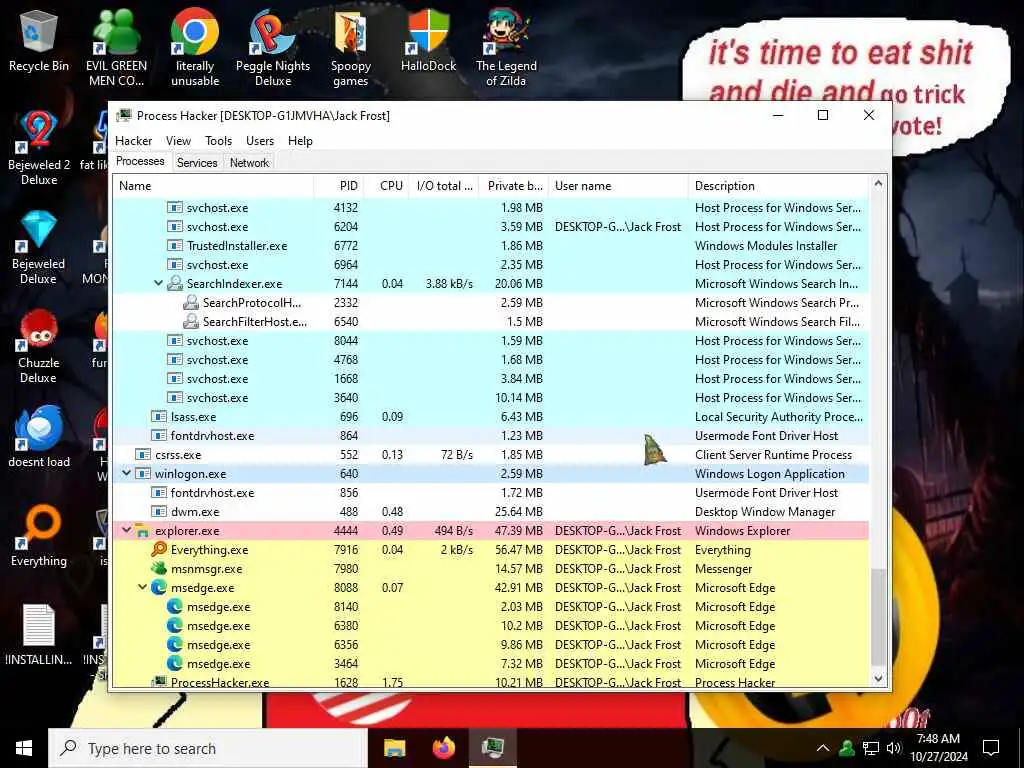Select the Processes tab
Viewport: 1024px width, 768px height.
[140, 161]
